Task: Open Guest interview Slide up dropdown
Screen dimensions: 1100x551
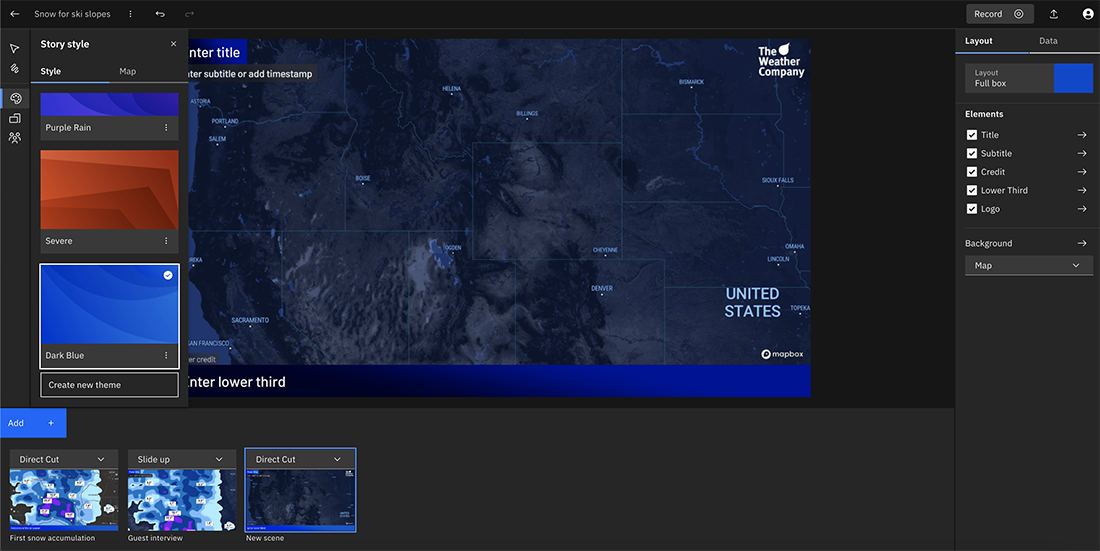Action: [x=182, y=459]
